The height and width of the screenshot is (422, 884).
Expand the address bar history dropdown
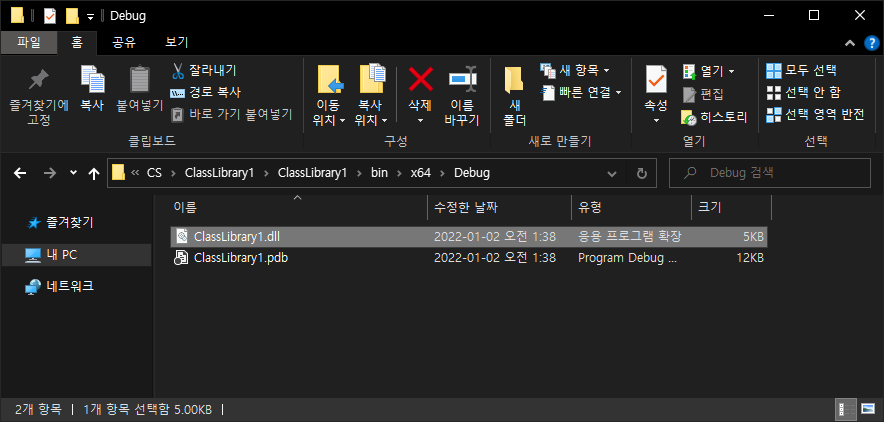pos(612,174)
